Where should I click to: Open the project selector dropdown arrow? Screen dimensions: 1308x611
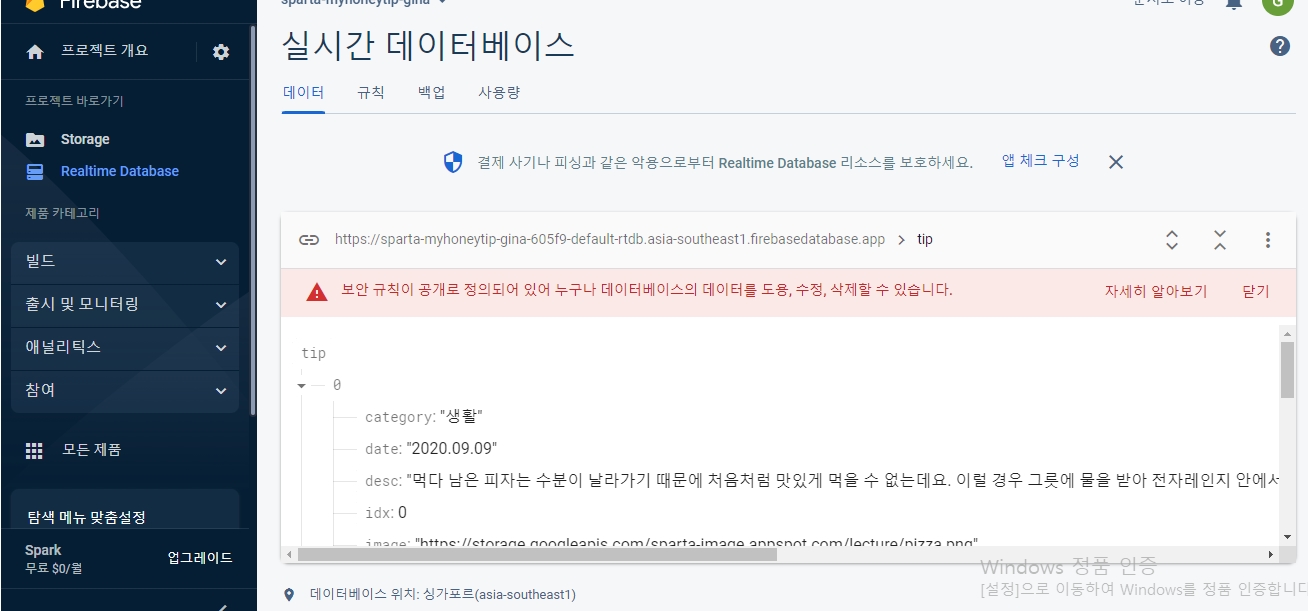pyautogui.click(x=443, y=3)
